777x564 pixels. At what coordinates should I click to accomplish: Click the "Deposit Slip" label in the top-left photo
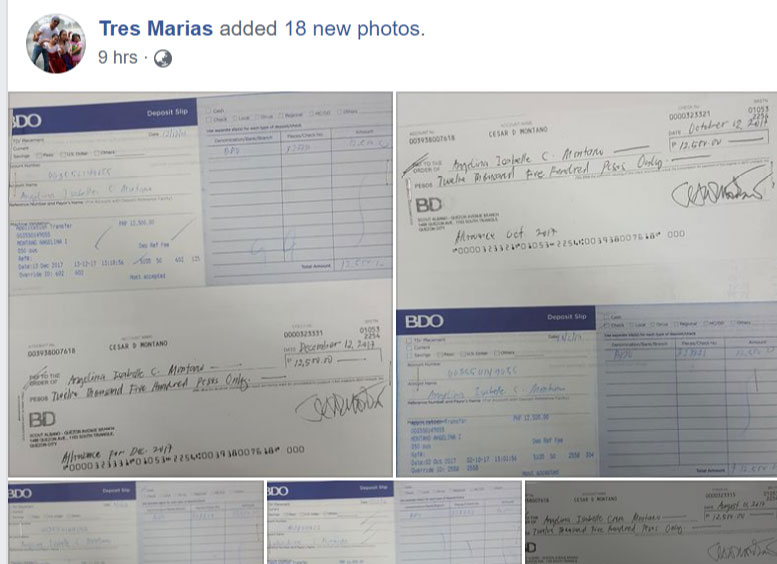167,113
